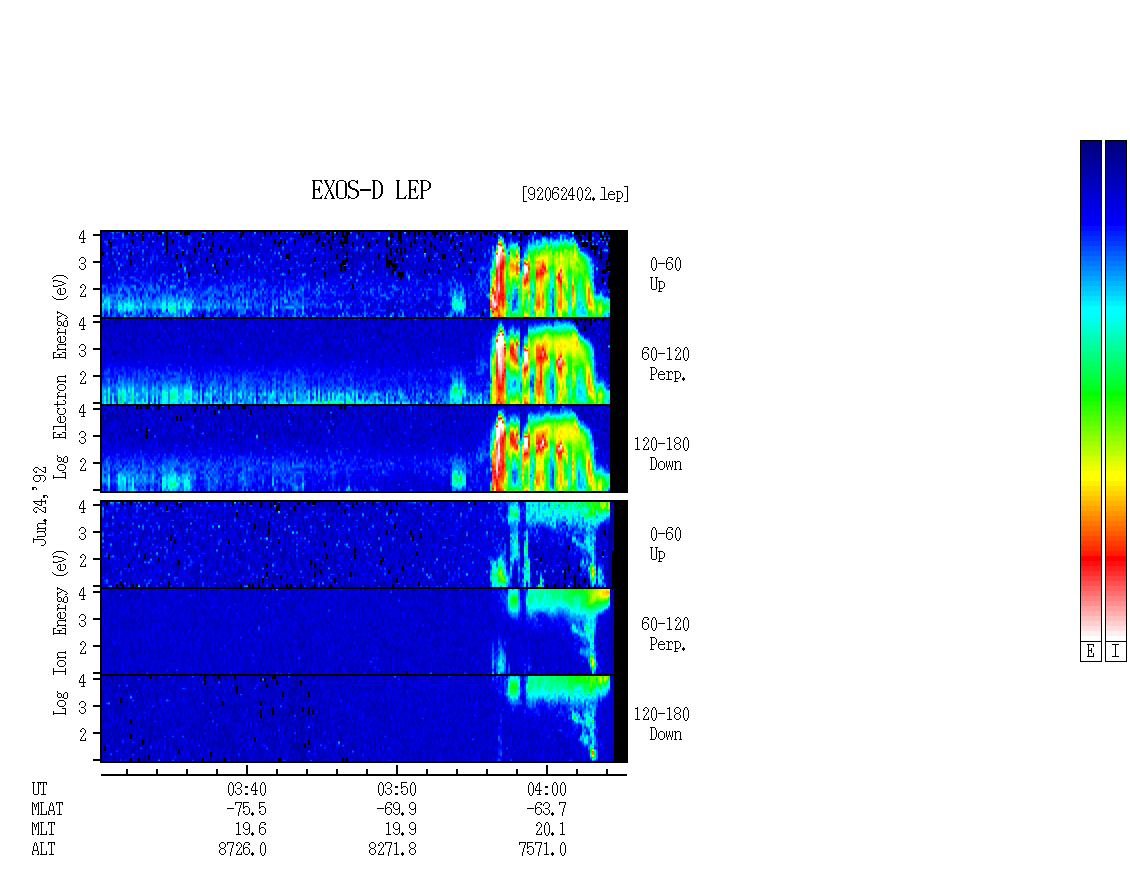Click the electron color scale bar above E
The height and width of the screenshot is (875, 1130).
pyautogui.click(x=1090, y=390)
